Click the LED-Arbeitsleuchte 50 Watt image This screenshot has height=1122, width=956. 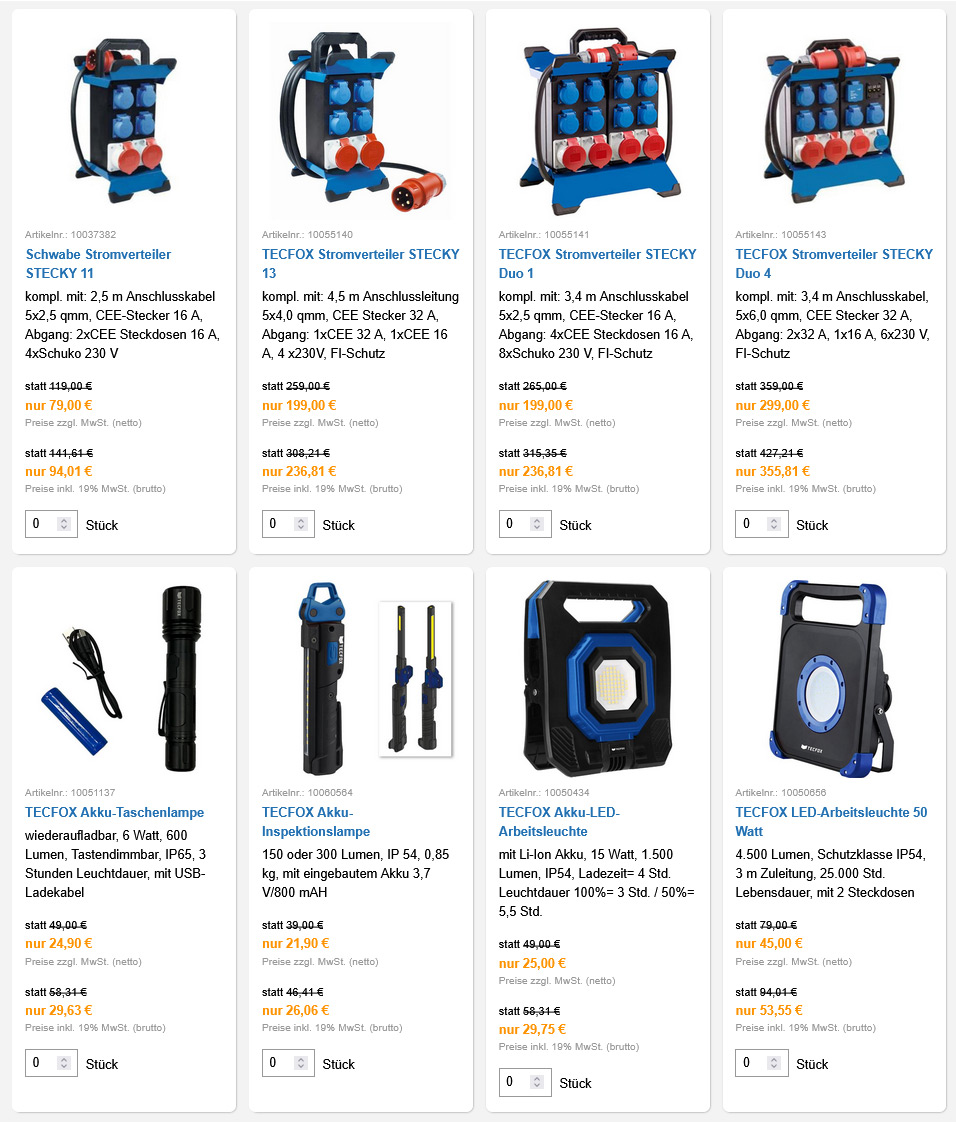(833, 678)
